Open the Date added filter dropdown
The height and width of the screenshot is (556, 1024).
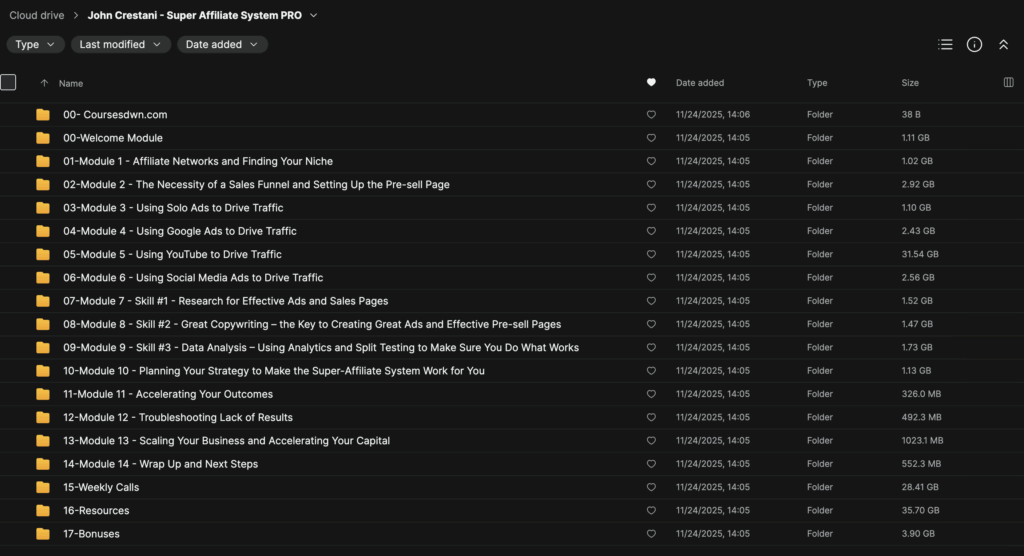pos(222,44)
